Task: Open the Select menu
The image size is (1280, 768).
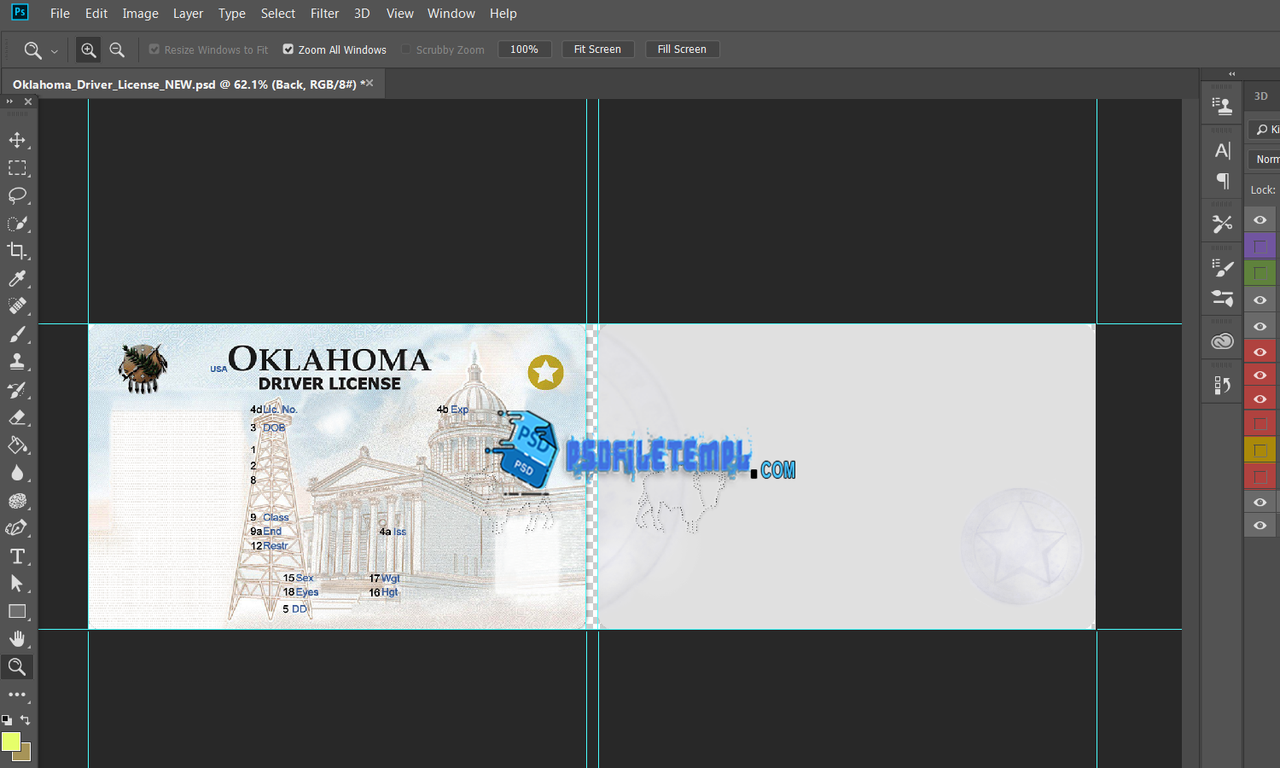Action: point(278,13)
